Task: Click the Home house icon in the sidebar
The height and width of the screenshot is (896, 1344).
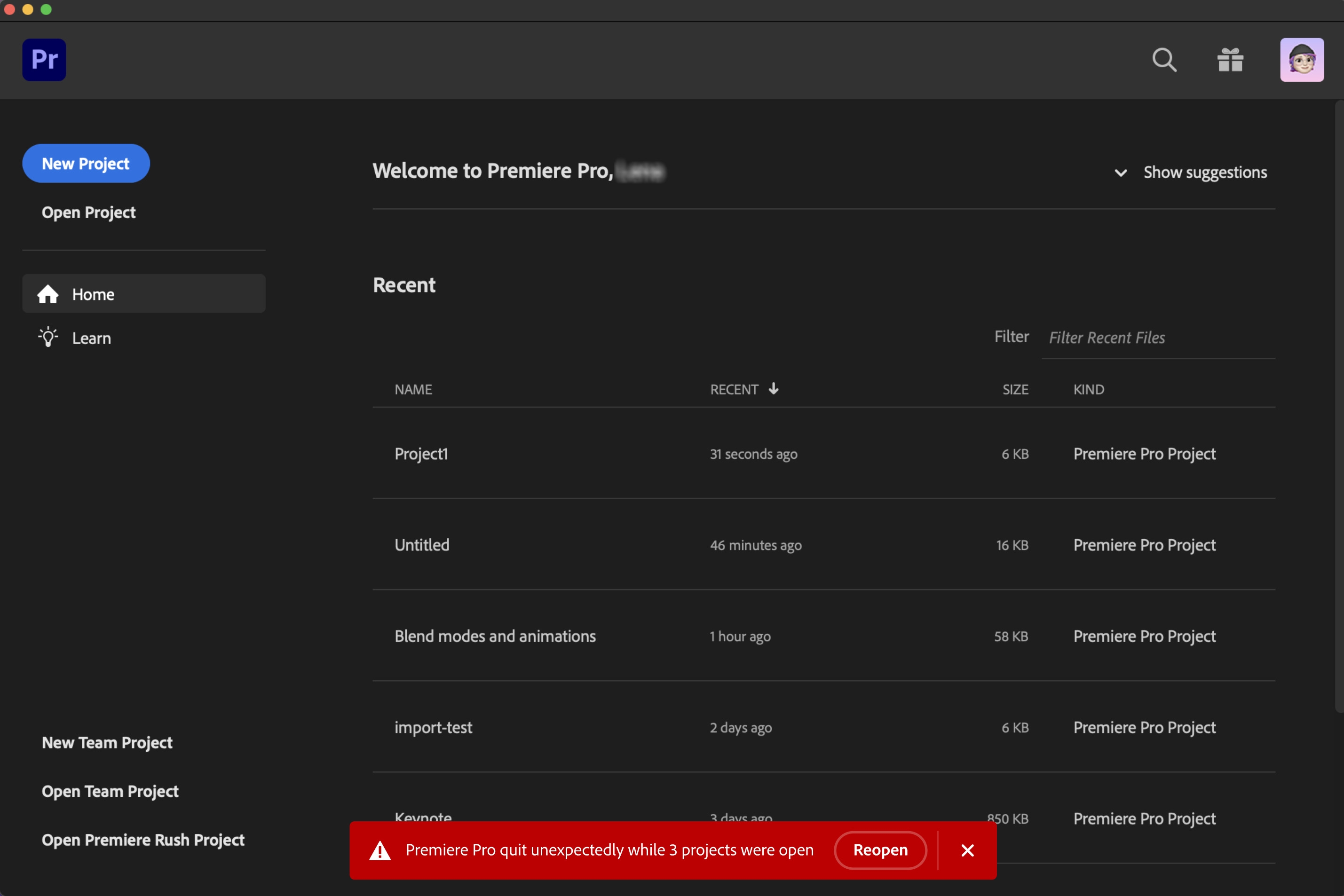Action: tap(48, 294)
